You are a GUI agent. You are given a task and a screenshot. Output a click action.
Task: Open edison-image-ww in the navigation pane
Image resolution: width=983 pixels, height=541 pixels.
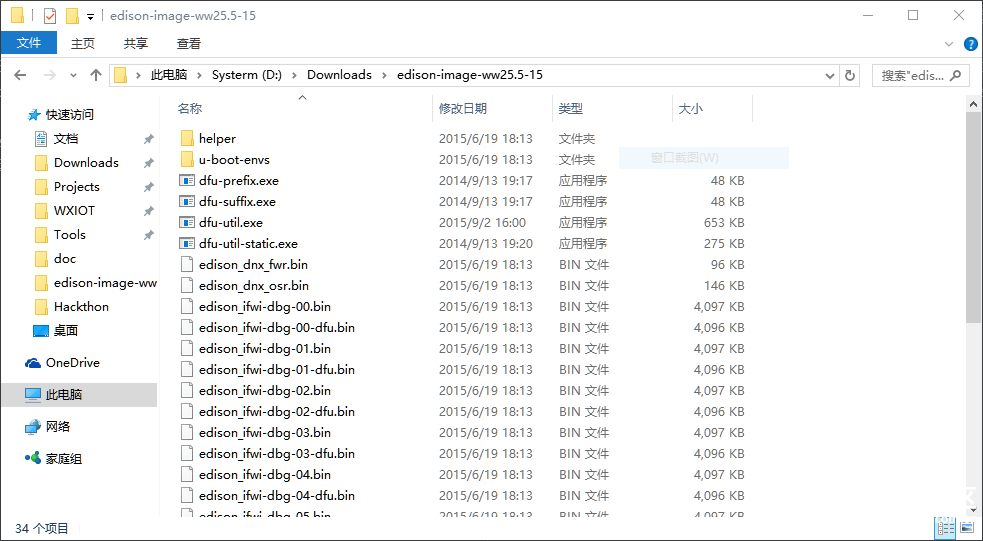[105, 283]
